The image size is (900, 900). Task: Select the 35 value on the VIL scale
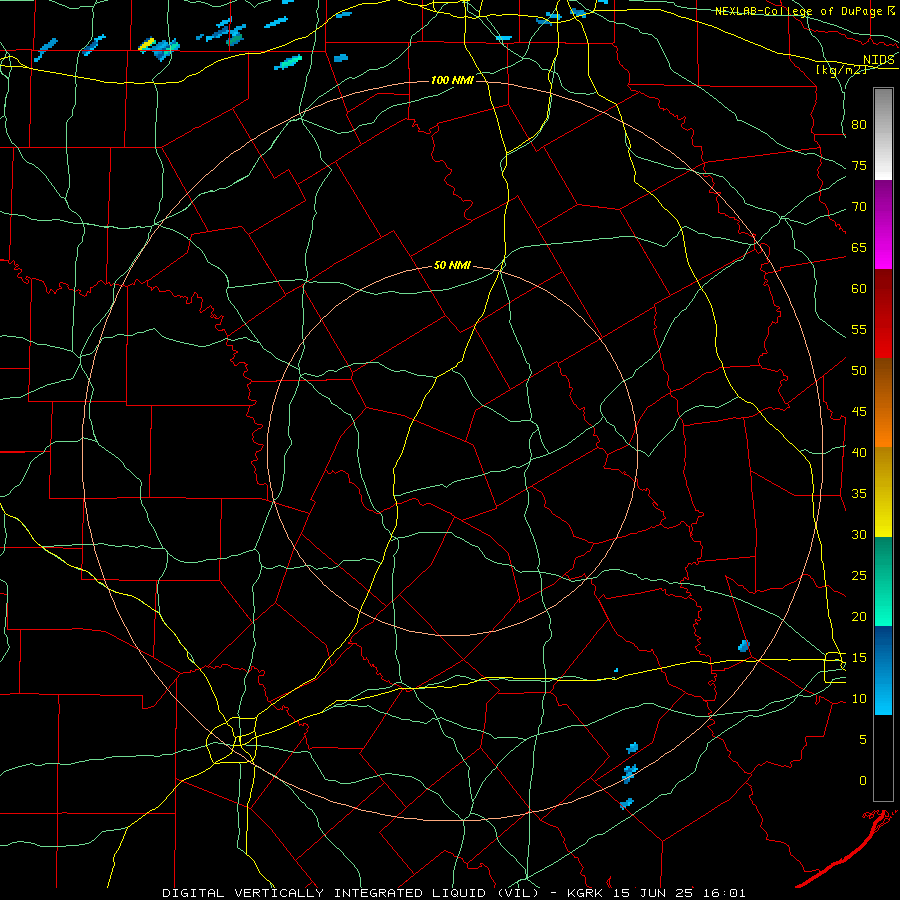pos(859,494)
